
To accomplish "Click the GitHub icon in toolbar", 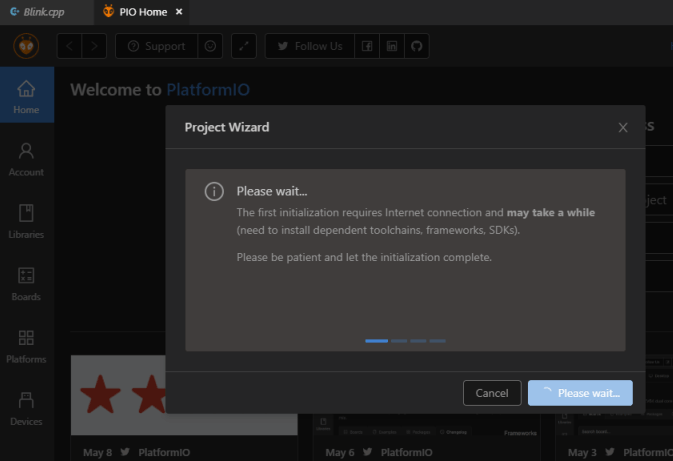I will coord(417,46).
